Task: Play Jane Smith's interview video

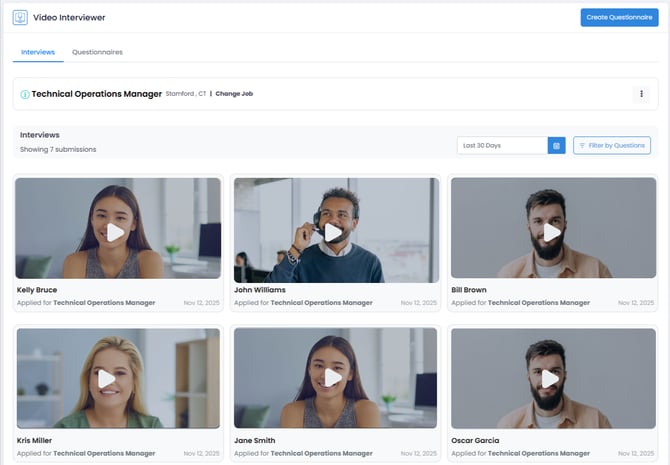Action: pyautogui.click(x=334, y=378)
